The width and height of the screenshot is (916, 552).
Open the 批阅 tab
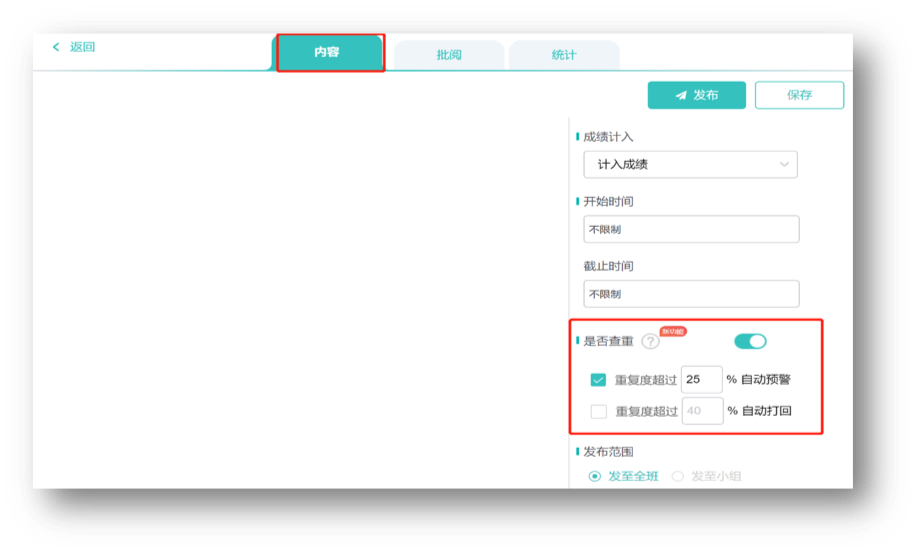click(449, 55)
